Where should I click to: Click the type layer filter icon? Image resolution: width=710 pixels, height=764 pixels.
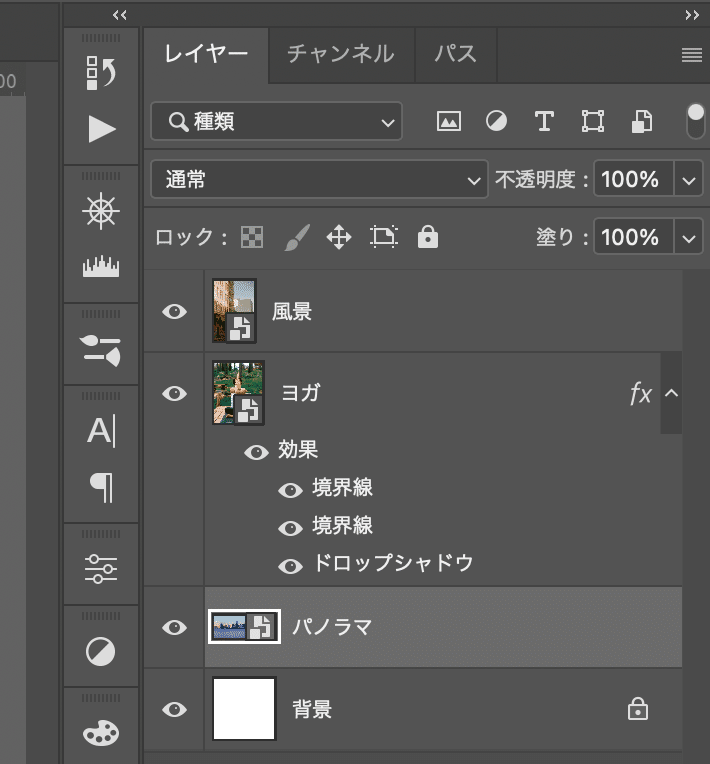[544, 122]
